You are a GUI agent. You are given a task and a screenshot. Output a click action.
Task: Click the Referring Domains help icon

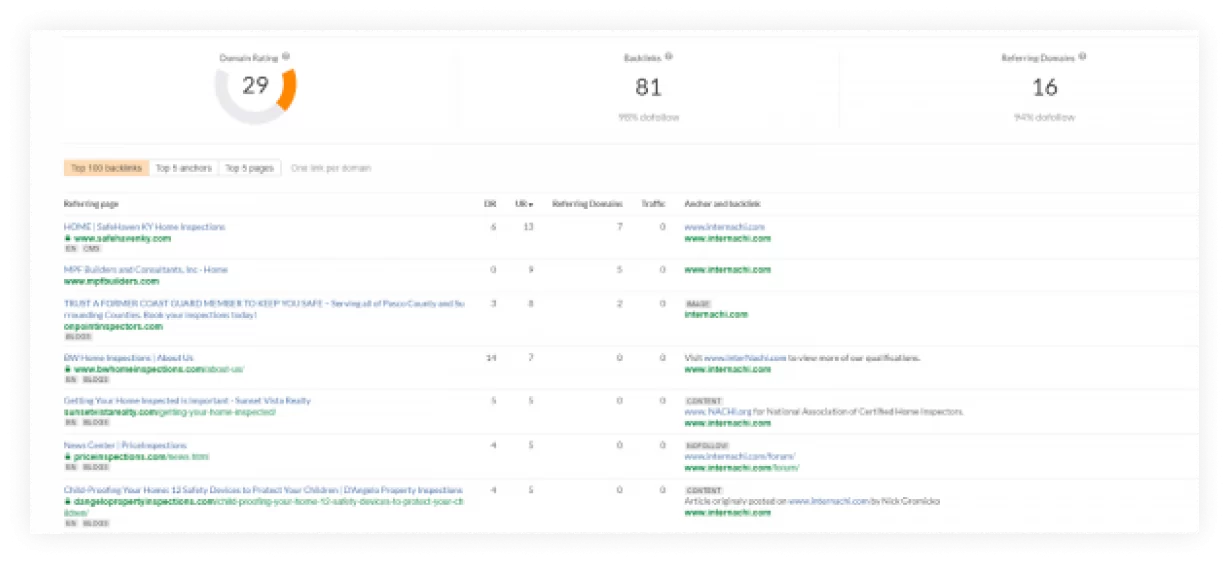pyautogui.click(x=1082, y=57)
